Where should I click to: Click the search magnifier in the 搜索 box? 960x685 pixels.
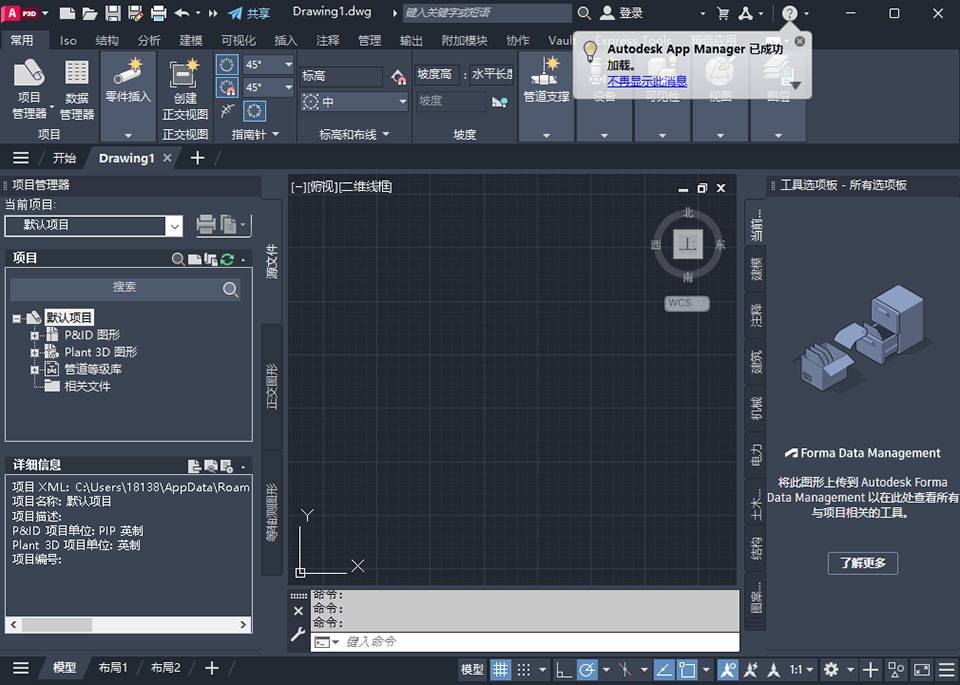click(x=230, y=289)
